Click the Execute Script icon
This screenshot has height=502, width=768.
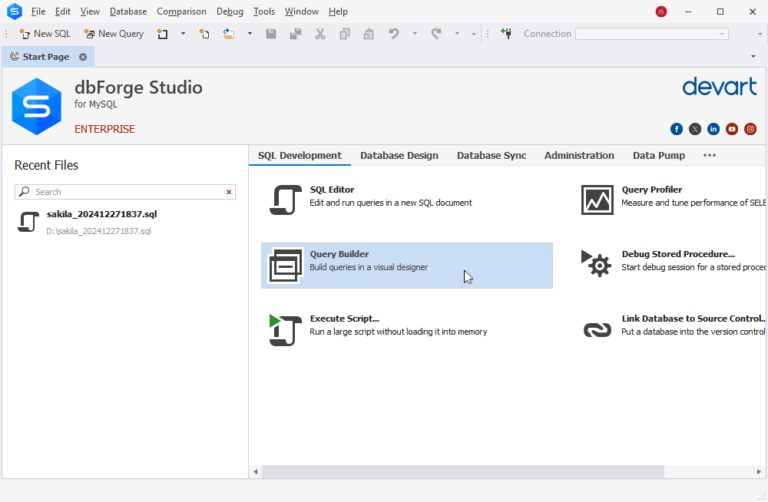coord(286,330)
